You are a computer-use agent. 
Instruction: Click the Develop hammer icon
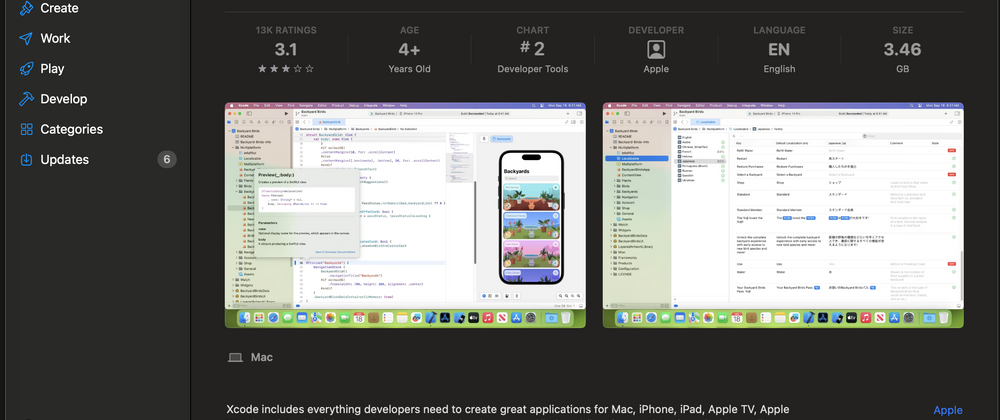26,99
